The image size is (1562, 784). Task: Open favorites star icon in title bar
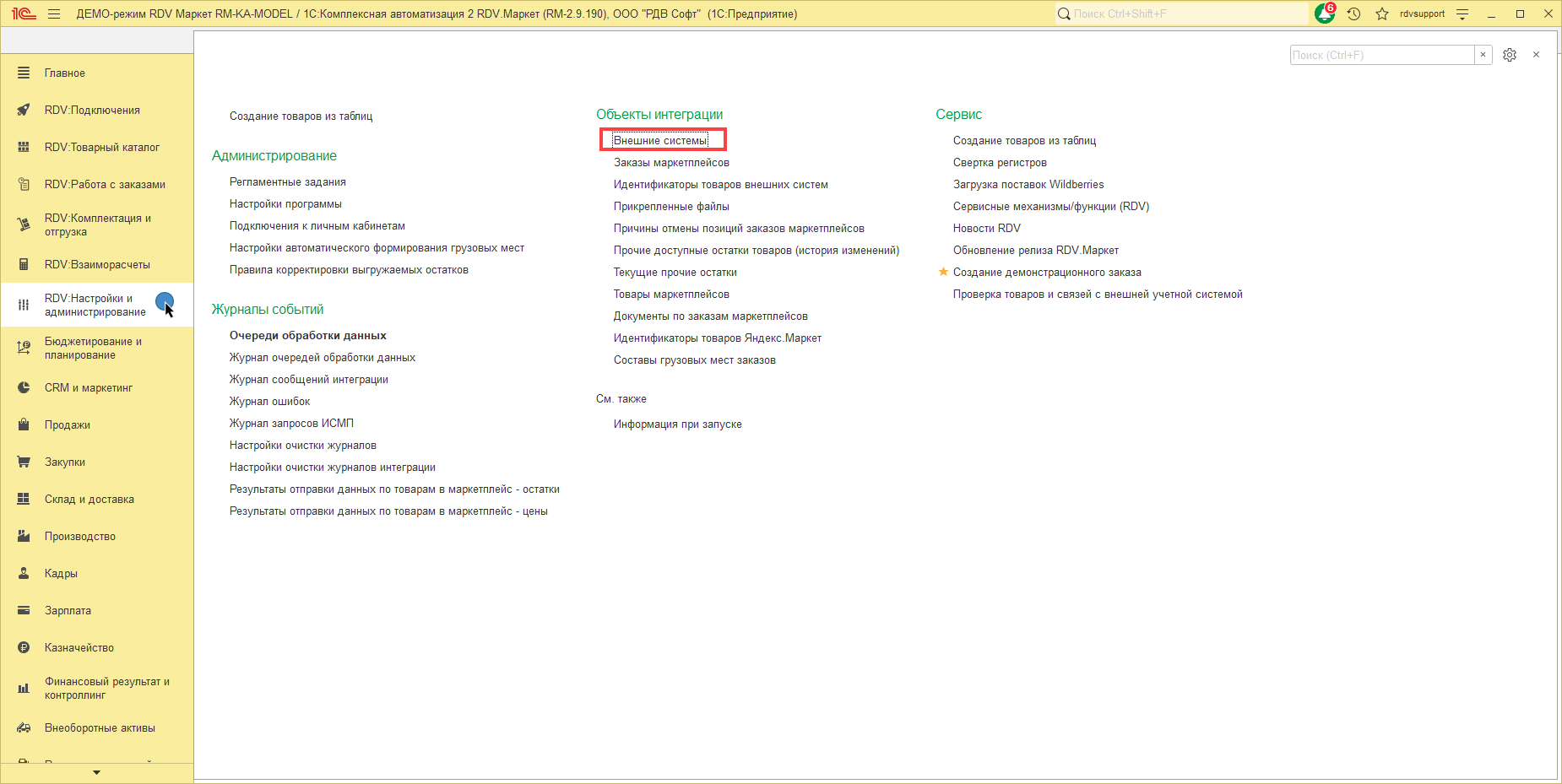click(1382, 14)
